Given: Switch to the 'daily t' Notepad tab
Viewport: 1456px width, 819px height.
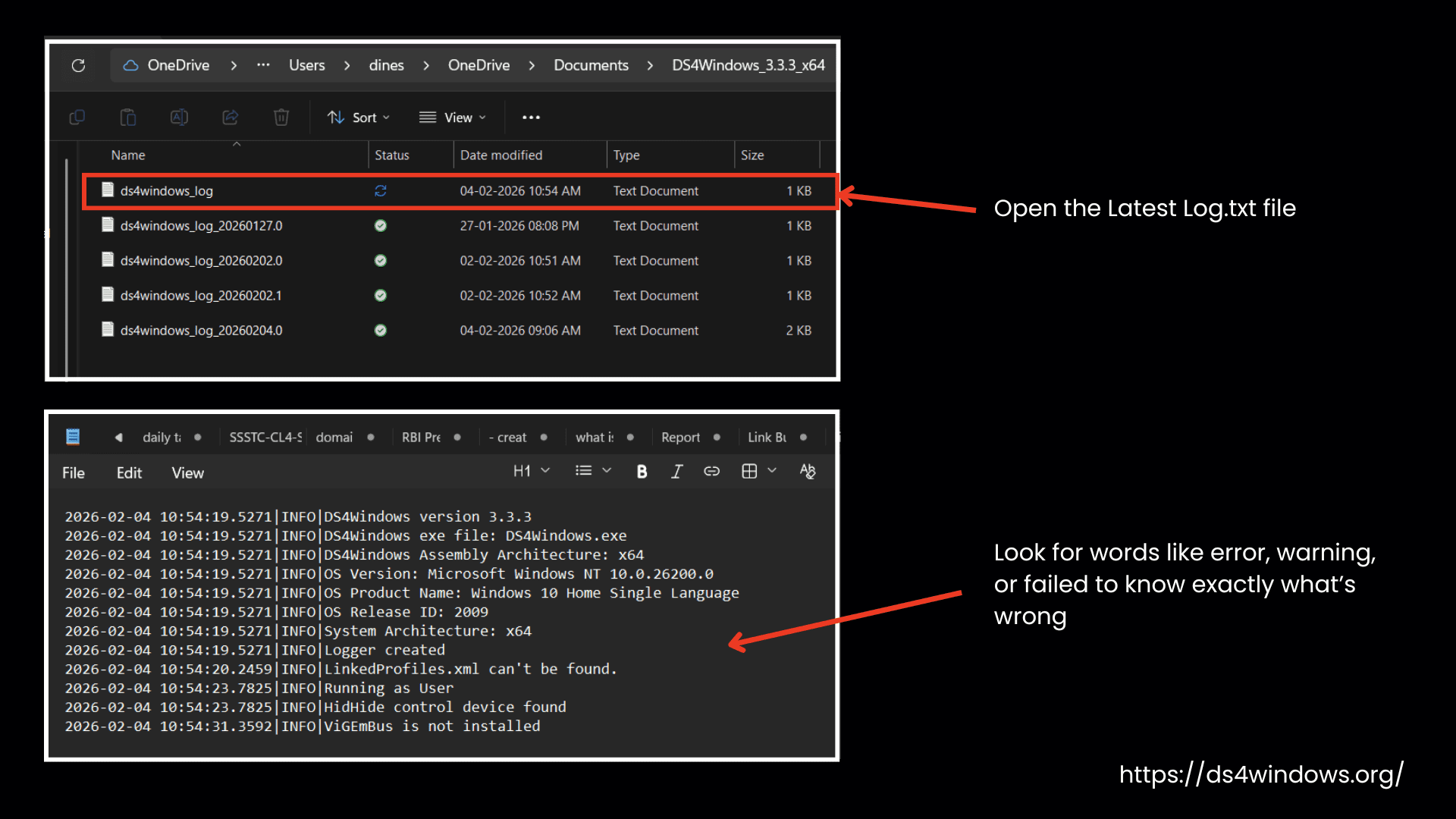Looking at the screenshot, I should (162, 438).
